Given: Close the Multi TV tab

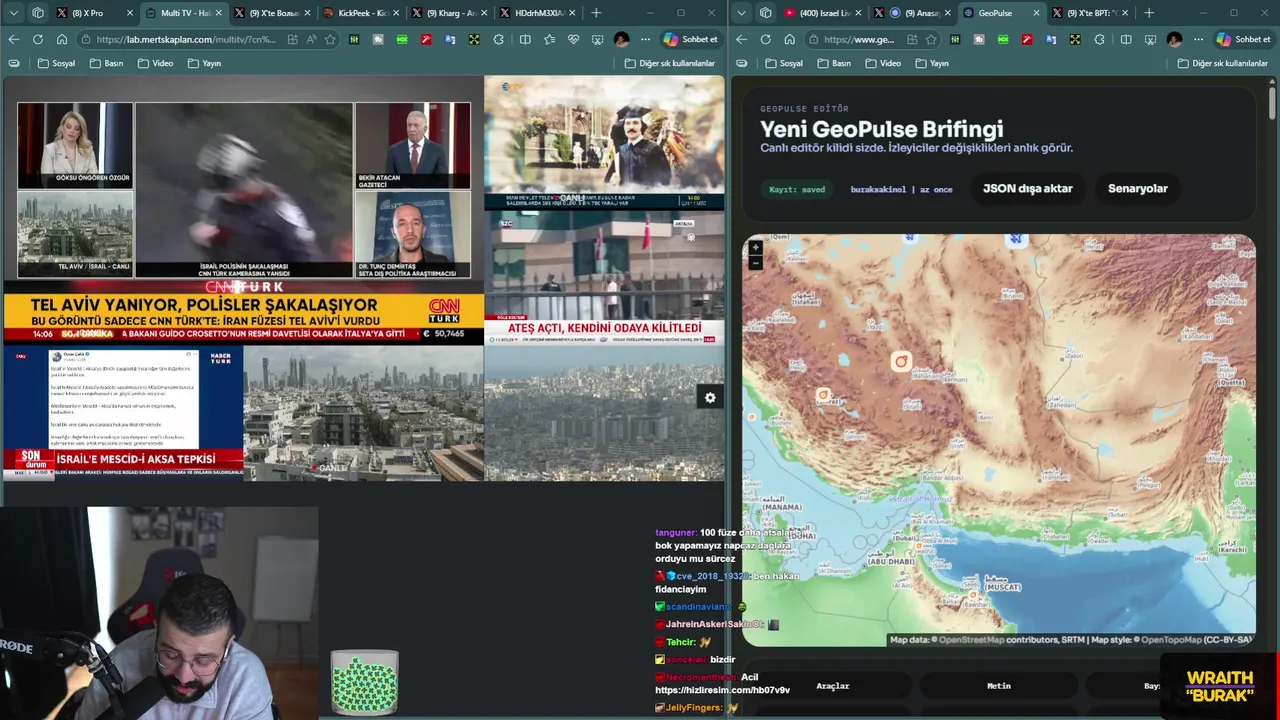Looking at the screenshot, I should [x=218, y=13].
